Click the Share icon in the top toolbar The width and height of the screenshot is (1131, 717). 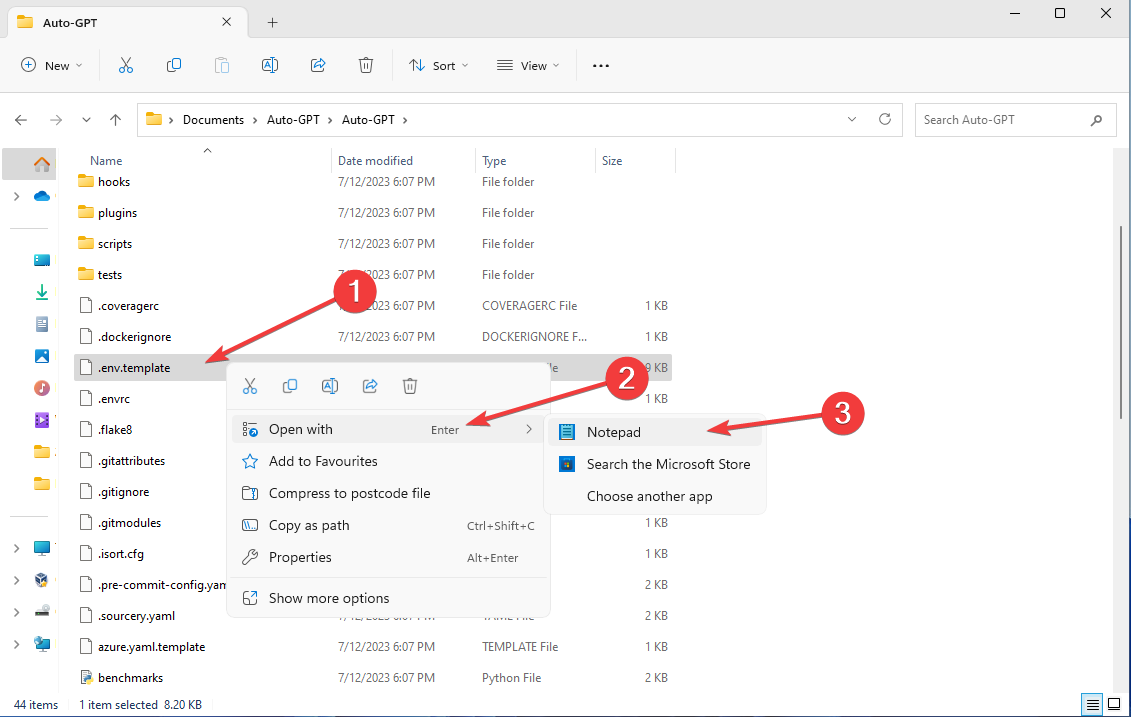[318, 66]
